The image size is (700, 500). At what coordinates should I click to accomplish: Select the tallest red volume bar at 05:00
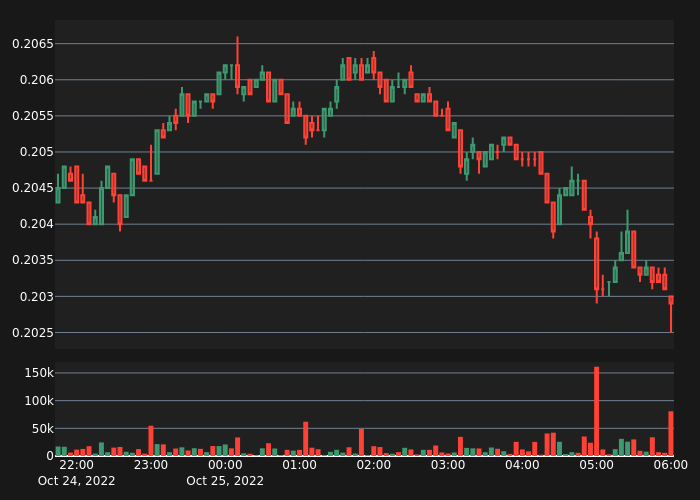click(x=596, y=411)
